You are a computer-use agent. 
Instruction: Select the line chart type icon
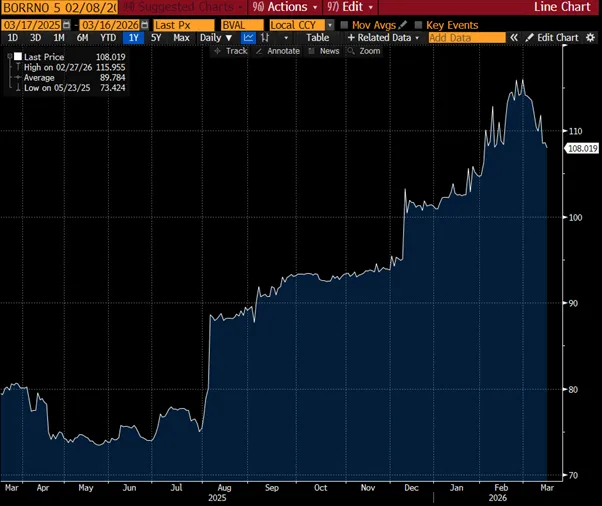coord(248,37)
